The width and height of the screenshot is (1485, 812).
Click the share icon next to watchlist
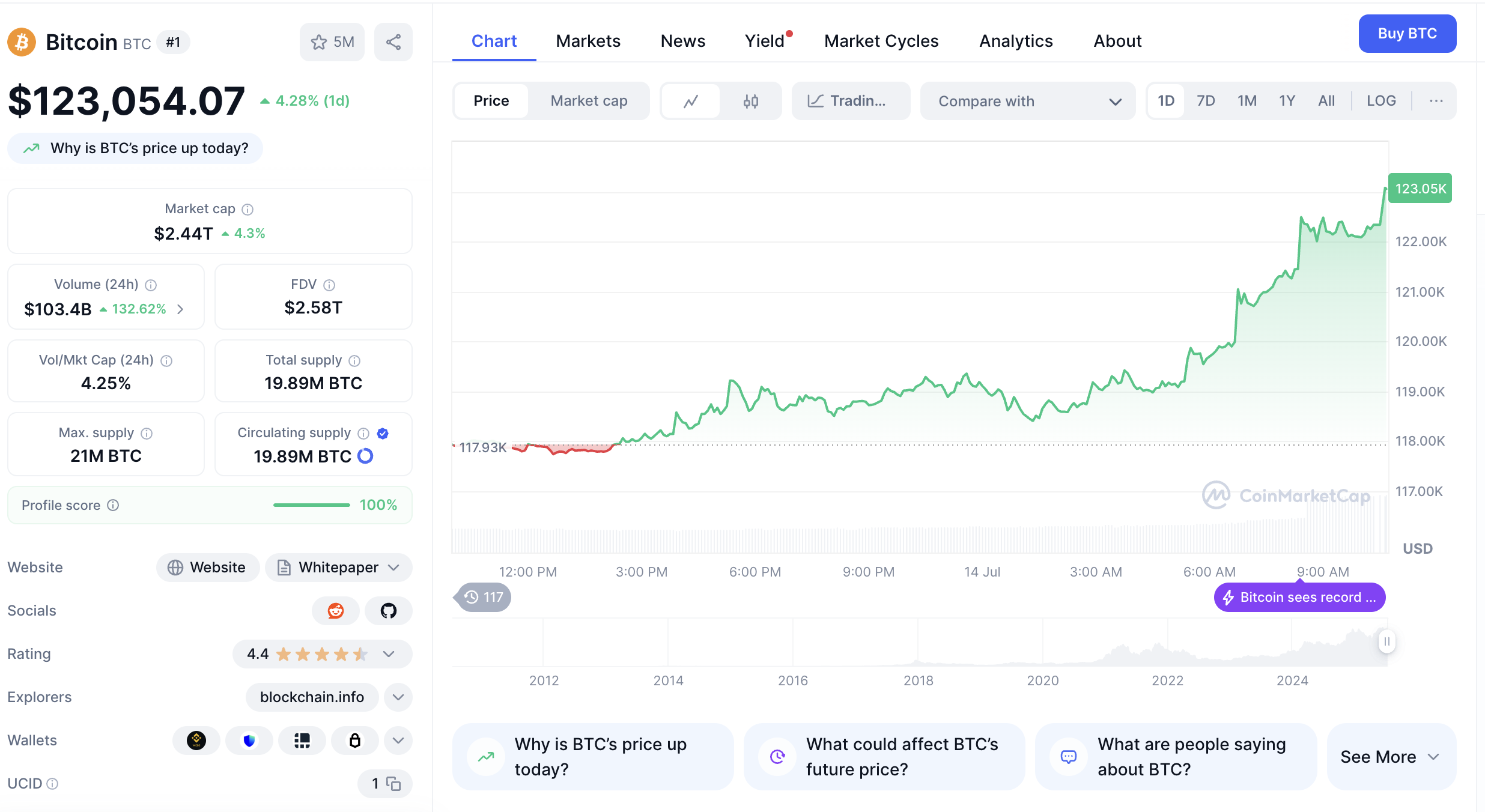pos(393,42)
